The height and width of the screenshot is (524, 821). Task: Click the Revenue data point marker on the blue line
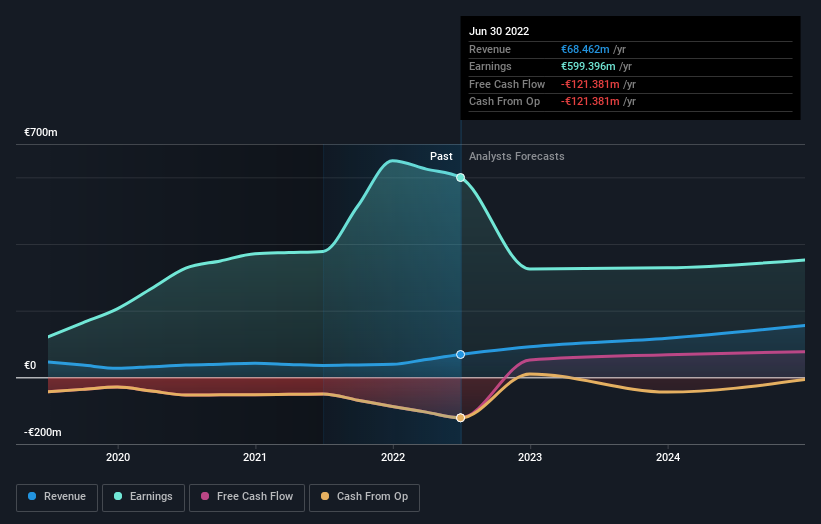460,354
